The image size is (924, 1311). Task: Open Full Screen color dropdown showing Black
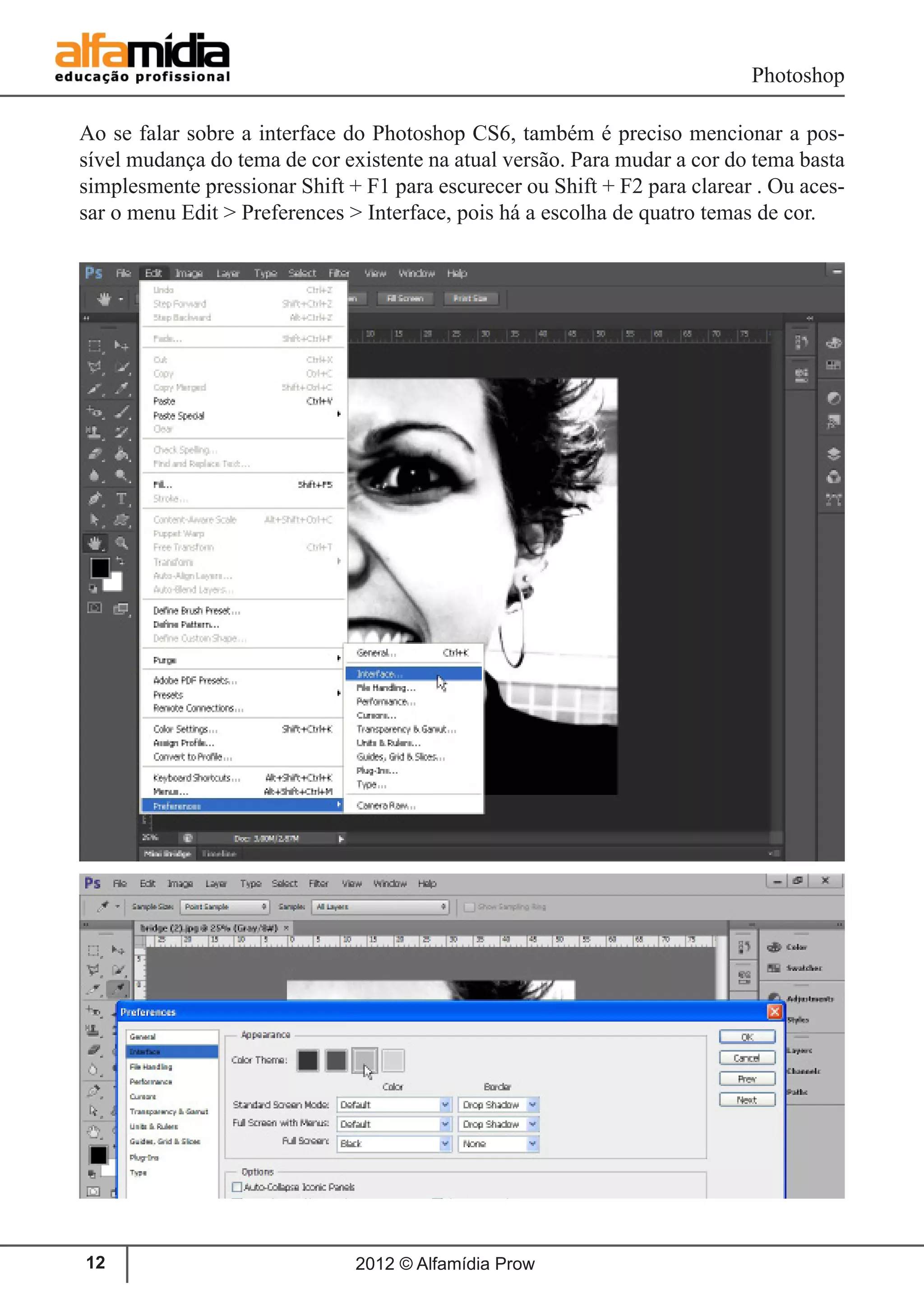394,1144
